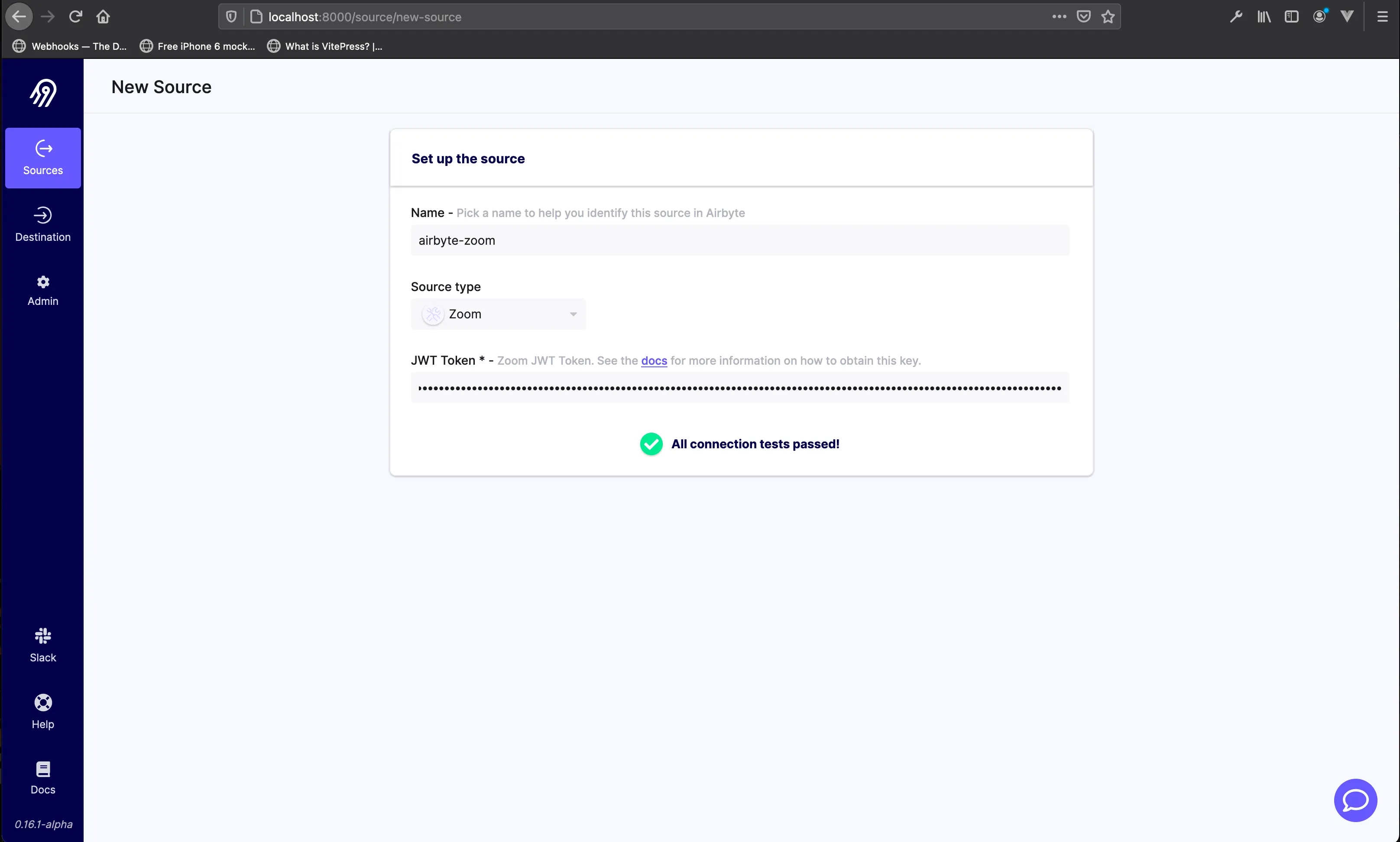Open the page actions ellipsis menu
The image size is (1400, 842).
click(1059, 16)
